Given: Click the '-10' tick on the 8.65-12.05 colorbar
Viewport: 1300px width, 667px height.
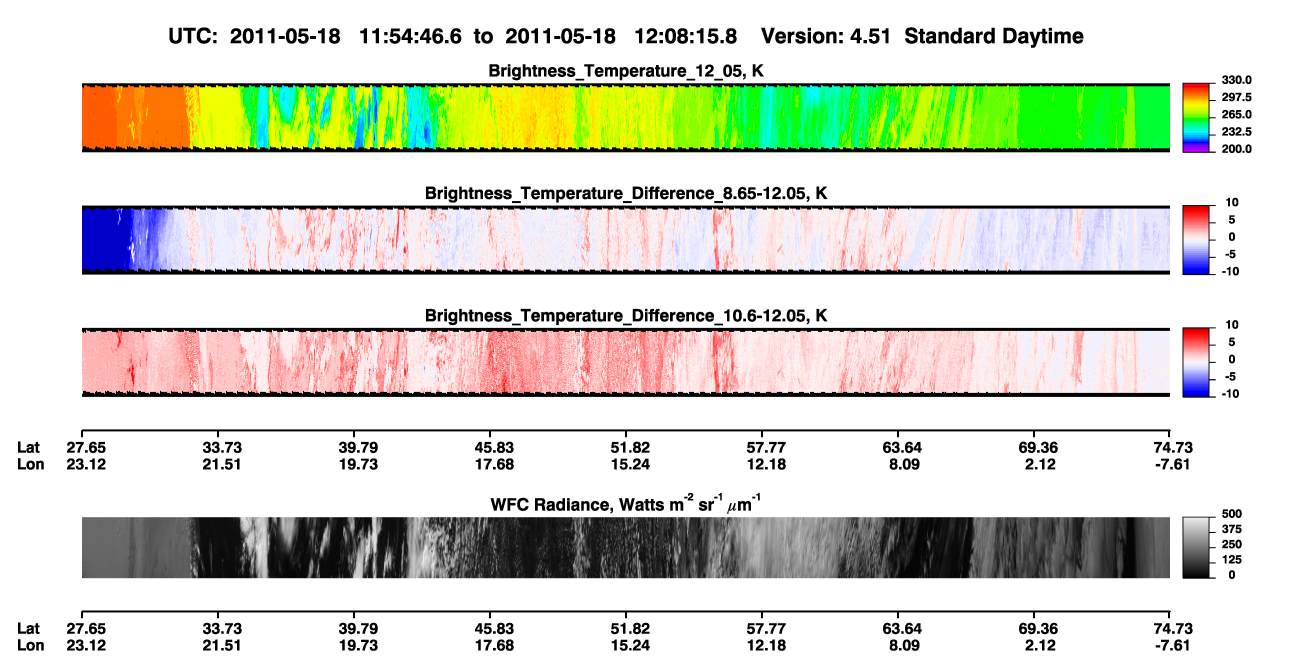Looking at the screenshot, I should (x=1232, y=271).
